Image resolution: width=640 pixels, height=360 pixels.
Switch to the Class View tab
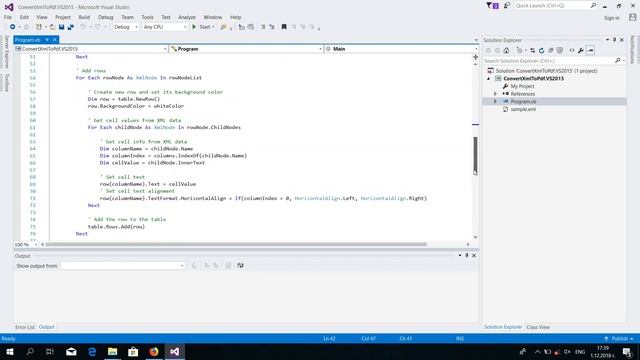(x=538, y=327)
